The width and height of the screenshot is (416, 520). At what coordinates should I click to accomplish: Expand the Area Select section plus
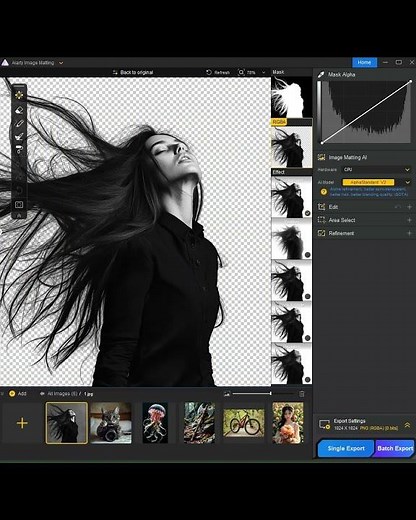pyautogui.click(x=409, y=220)
